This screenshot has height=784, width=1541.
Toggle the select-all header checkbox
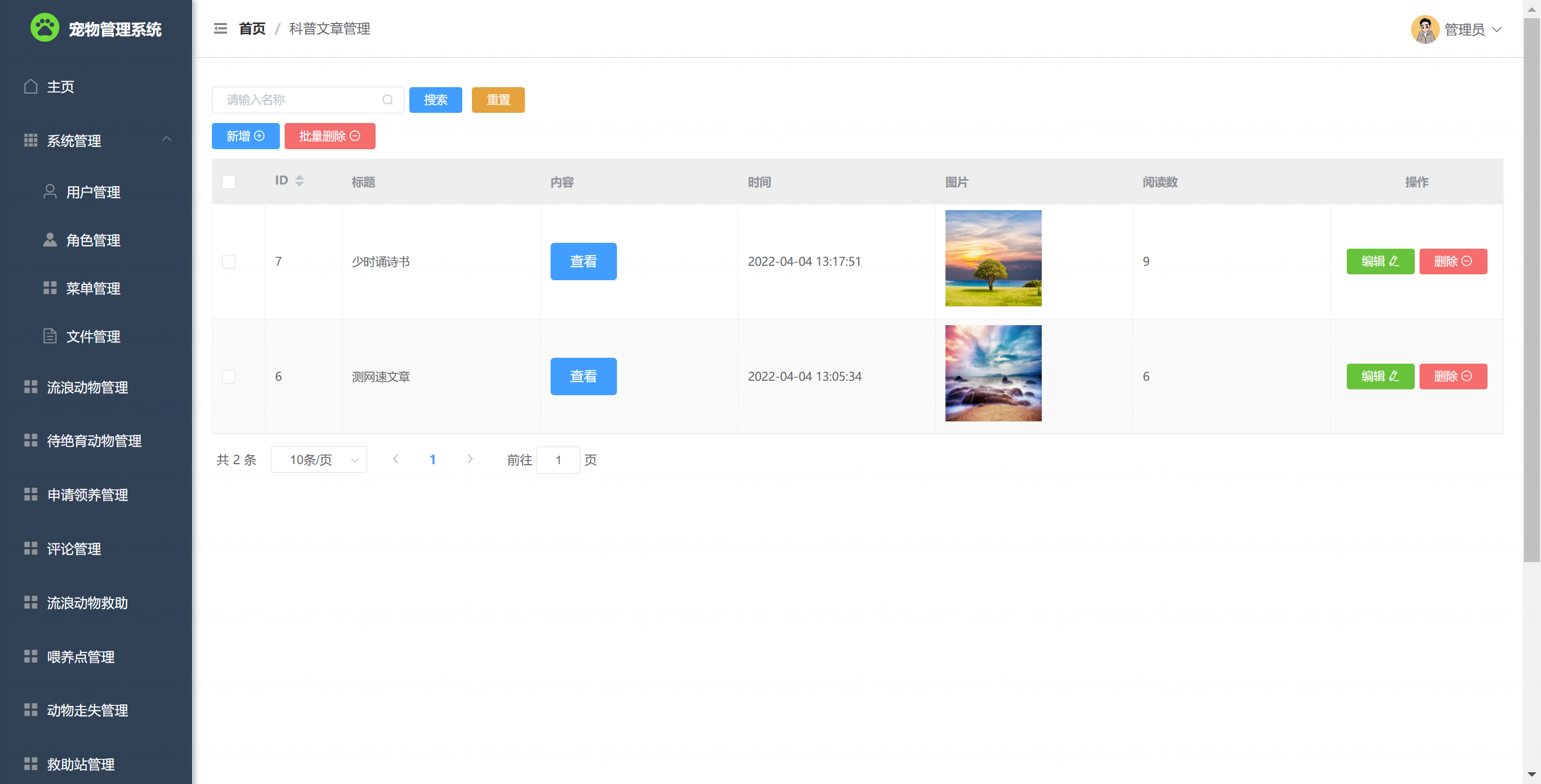pyautogui.click(x=228, y=182)
